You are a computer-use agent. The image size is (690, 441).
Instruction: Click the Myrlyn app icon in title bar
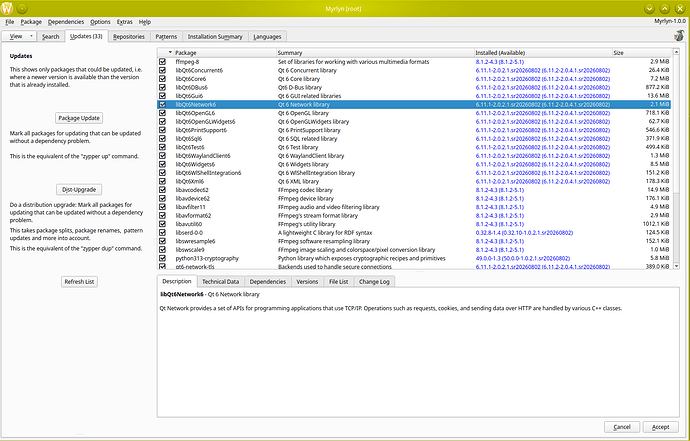point(7,8)
